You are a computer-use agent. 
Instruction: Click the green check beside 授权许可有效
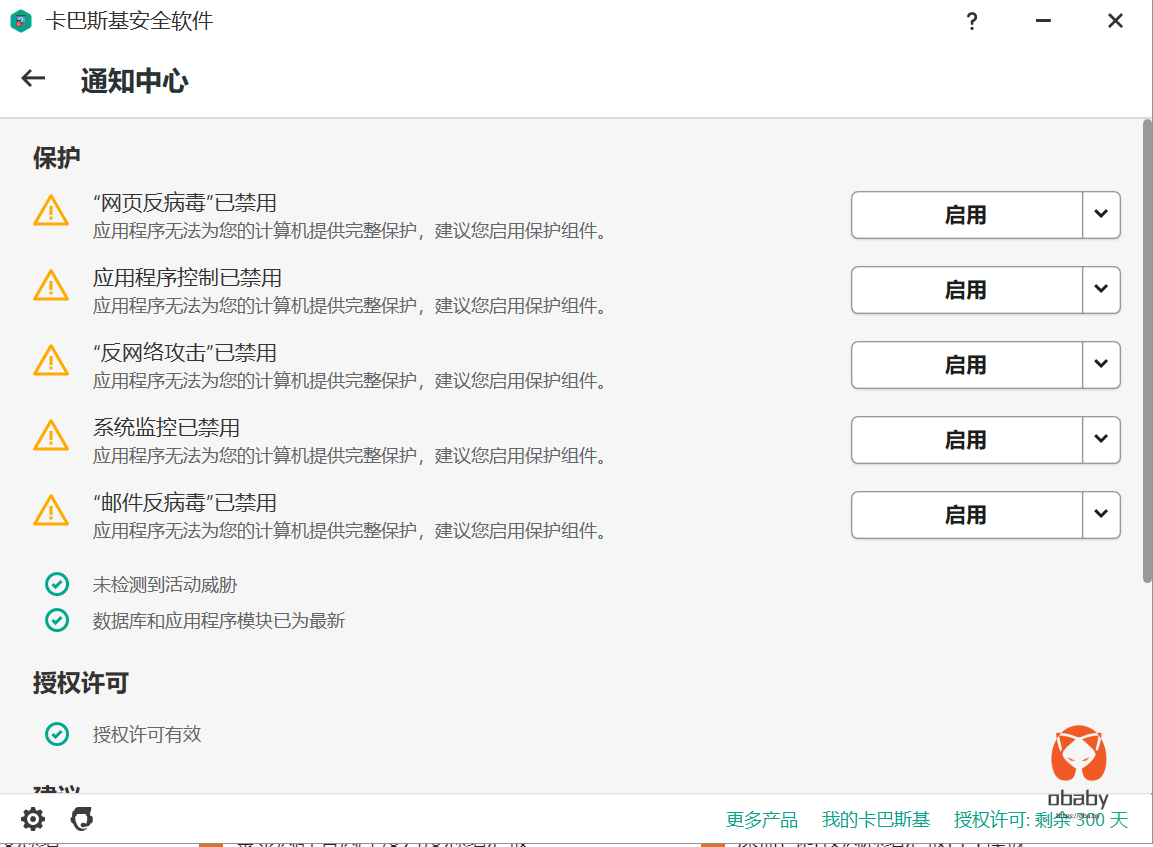pyautogui.click(x=57, y=734)
